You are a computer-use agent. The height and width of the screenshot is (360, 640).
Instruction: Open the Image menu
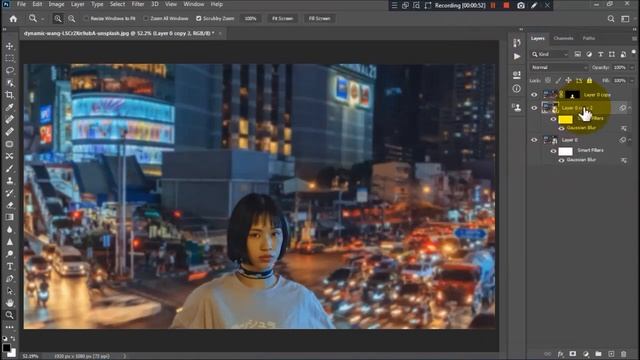coord(56,4)
